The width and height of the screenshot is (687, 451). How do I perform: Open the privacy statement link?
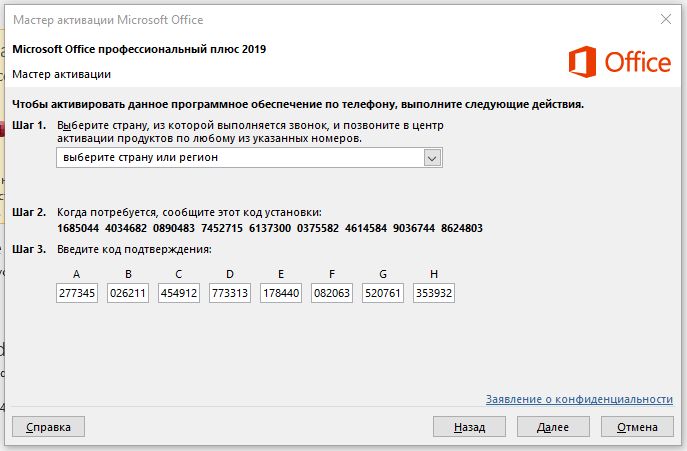coord(579,399)
